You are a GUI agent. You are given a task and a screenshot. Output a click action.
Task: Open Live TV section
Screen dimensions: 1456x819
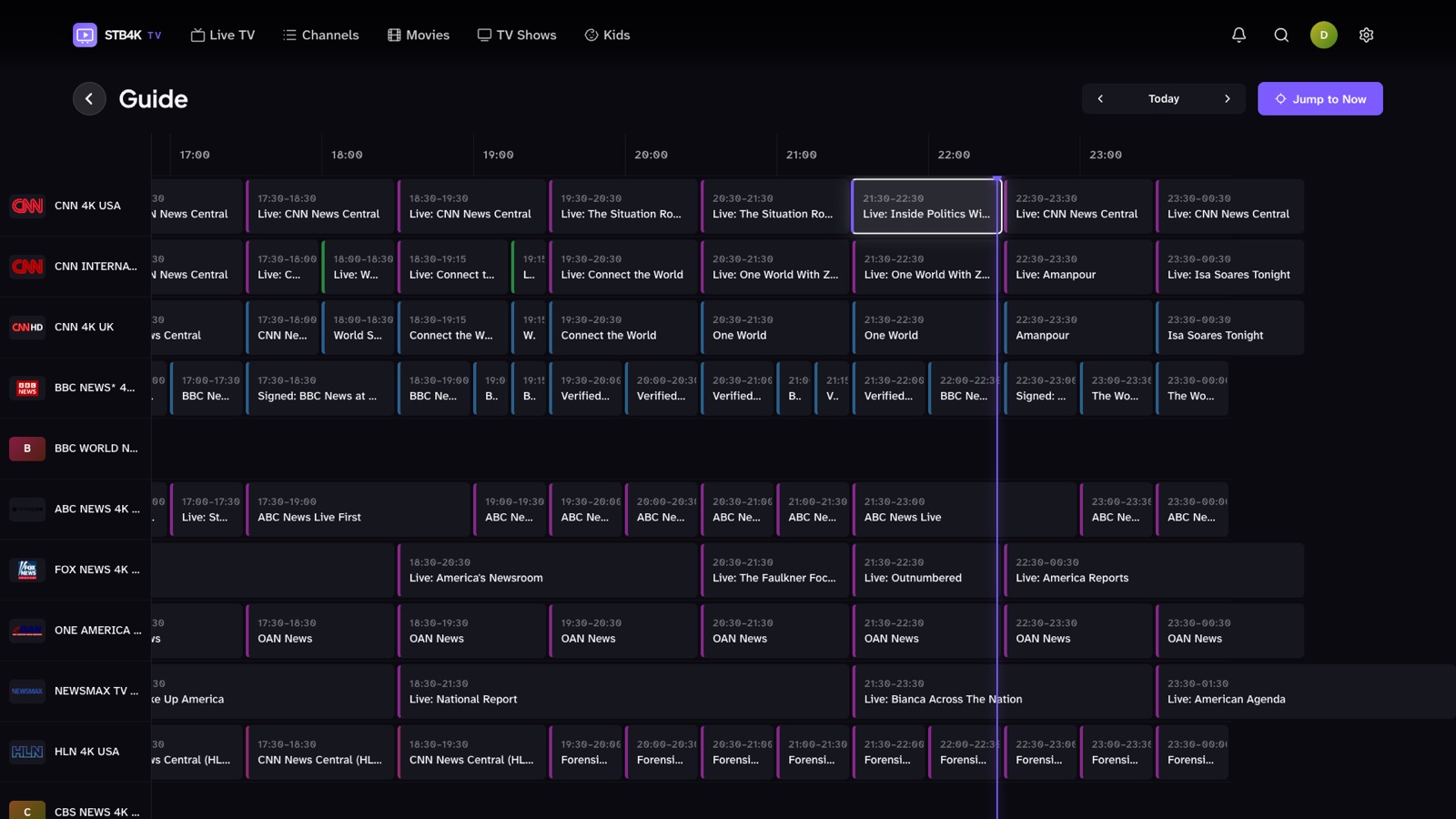[x=223, y=35]
